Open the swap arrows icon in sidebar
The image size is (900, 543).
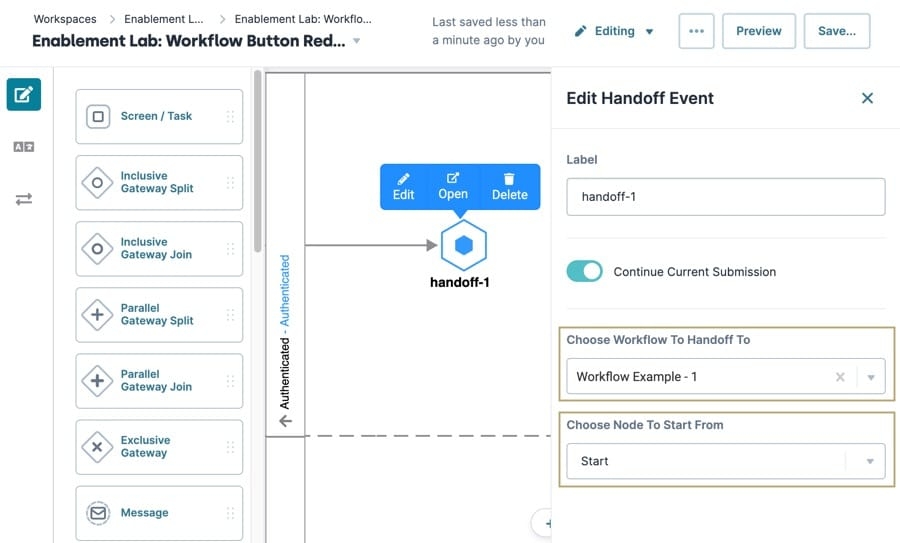coord(24,199)
